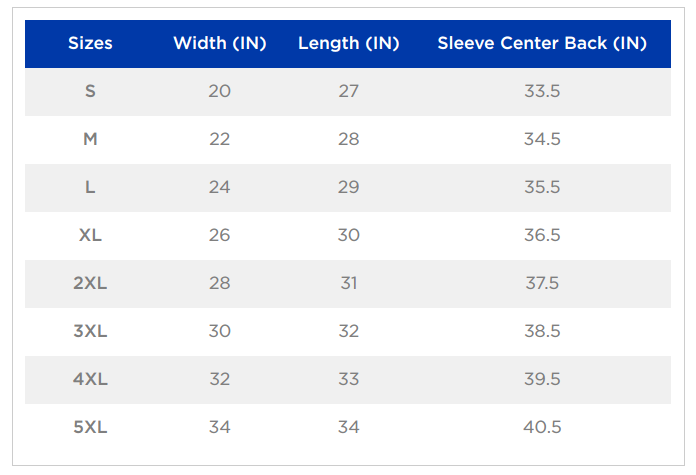Click the sleeve value 36.5 for XL
Screen dimensions: 696x475
542,235
